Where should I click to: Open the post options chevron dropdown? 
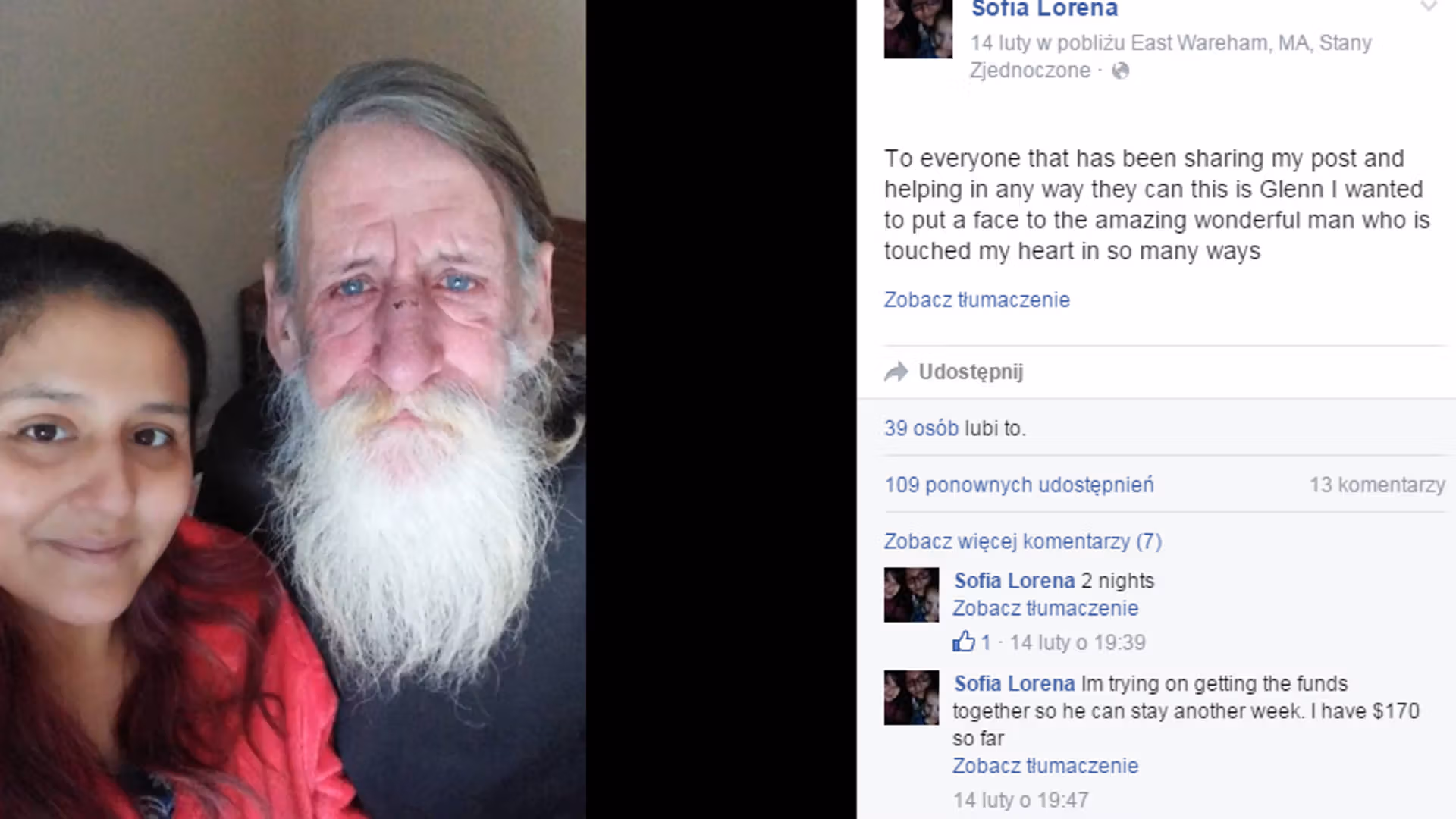[x=1429, y=7]
